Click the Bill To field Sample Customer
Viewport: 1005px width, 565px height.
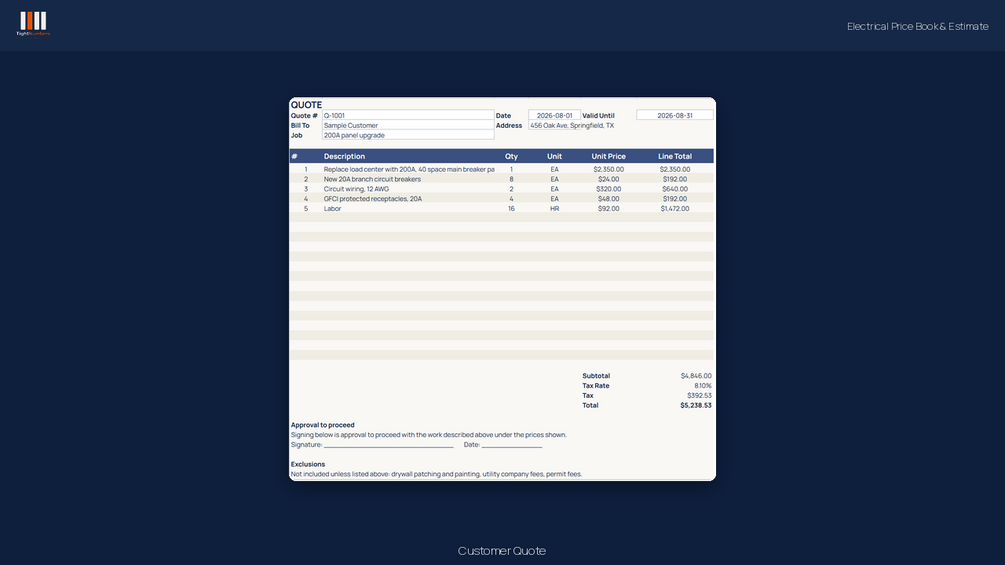click(x=408, y=126)
